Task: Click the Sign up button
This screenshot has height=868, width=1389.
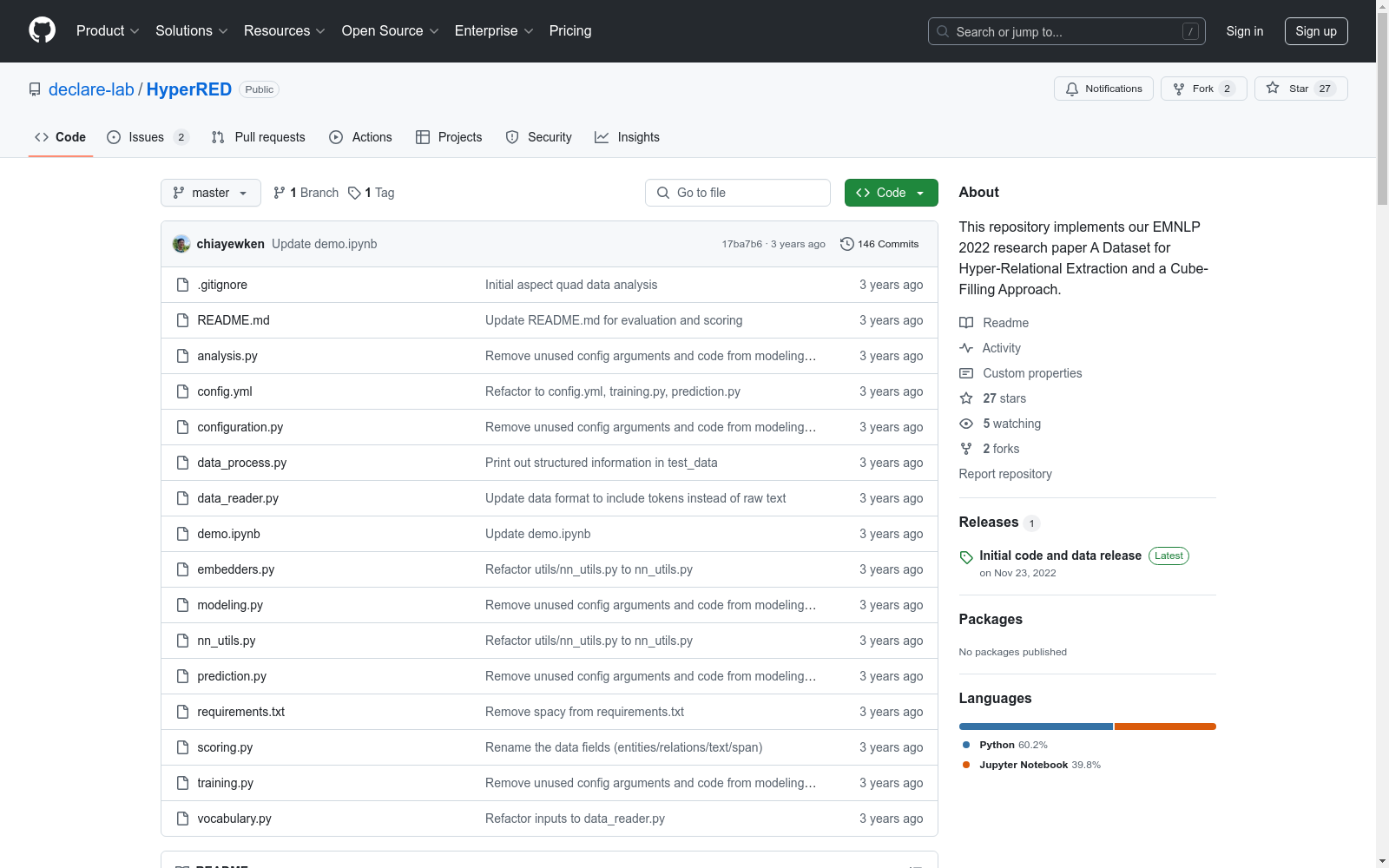Action: point(1316,31)
